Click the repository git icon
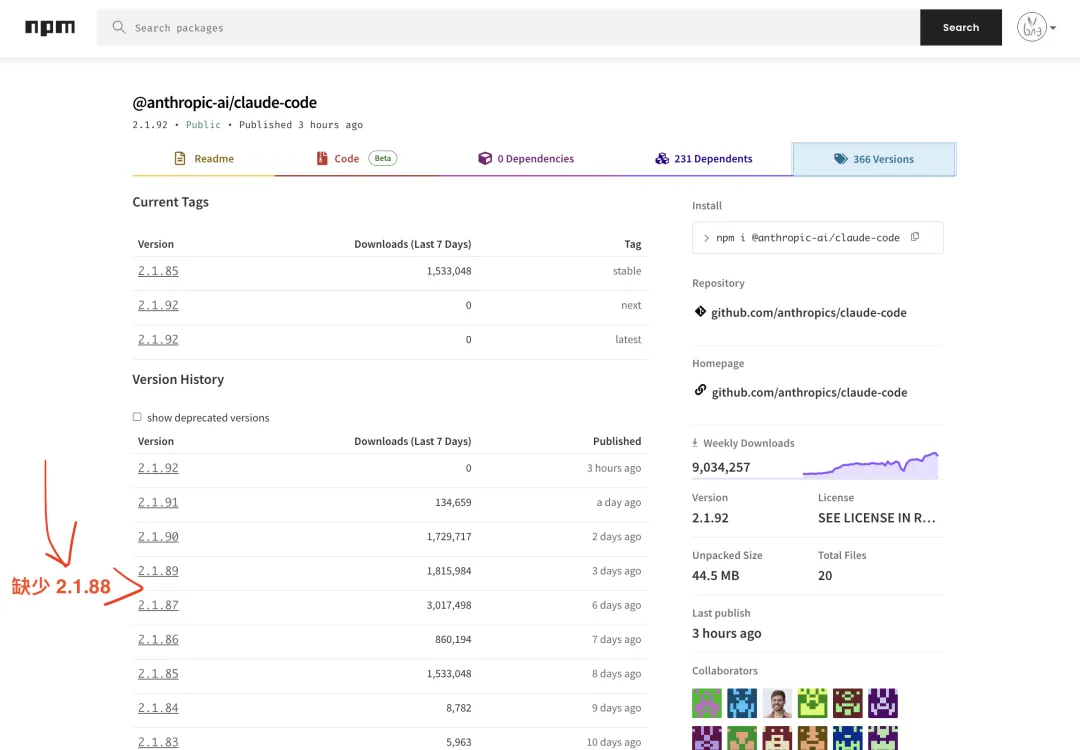The height and width of the screenshot is (750, 1080). point(700,312)
